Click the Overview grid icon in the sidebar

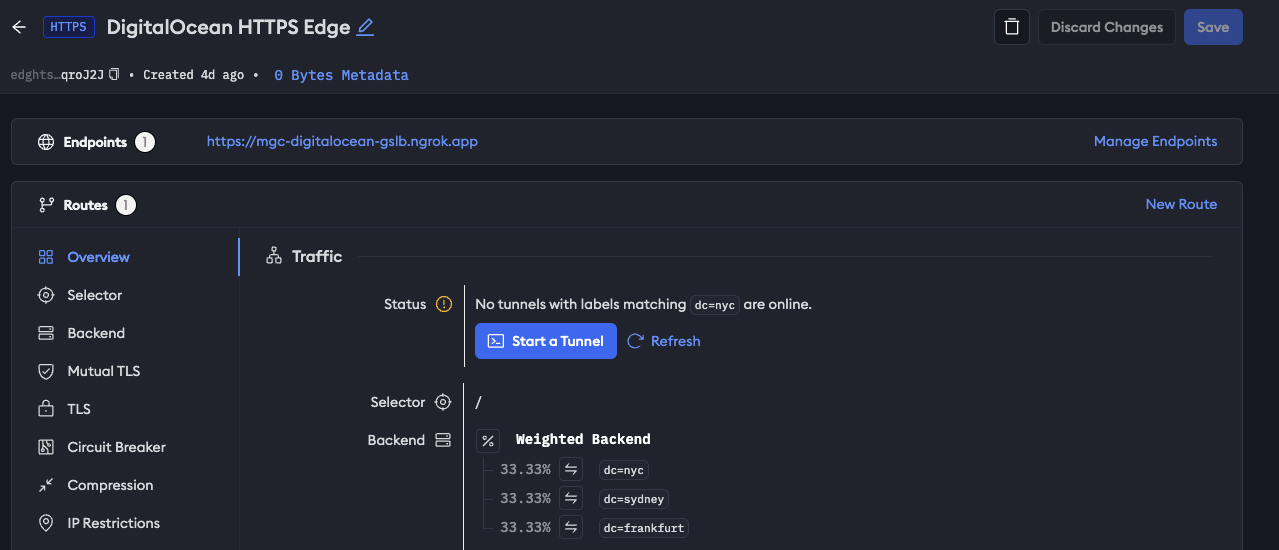pyautogui.click(x=46, y=257)
